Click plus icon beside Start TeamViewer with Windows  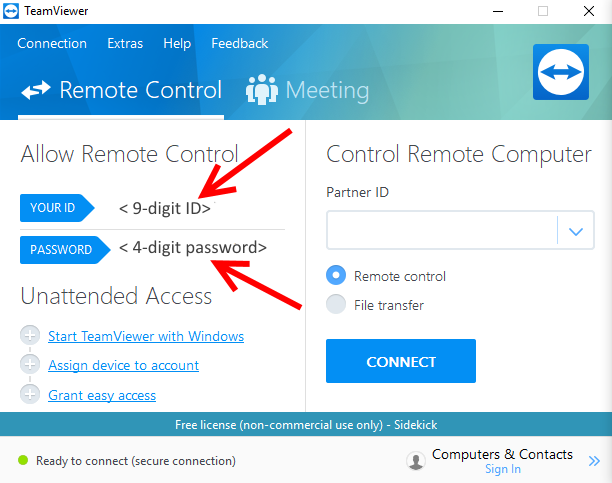(x=30, y=335)
